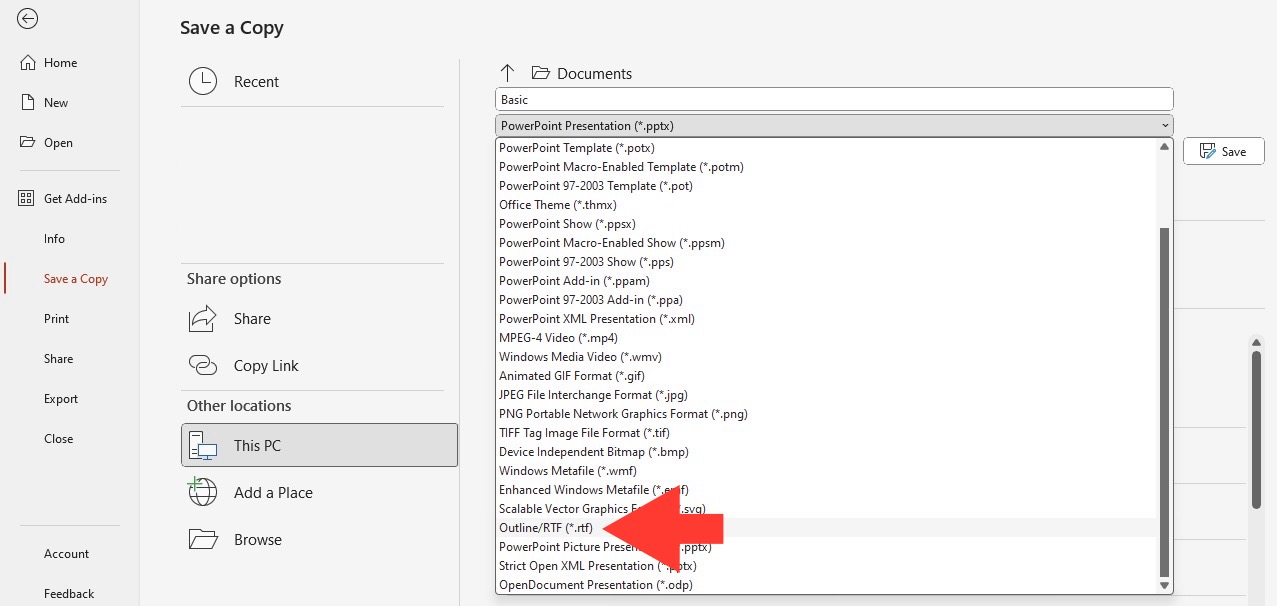This screenshot has height=606, width=1277.
Task: Go to the Info page
Action: point(54,239)
